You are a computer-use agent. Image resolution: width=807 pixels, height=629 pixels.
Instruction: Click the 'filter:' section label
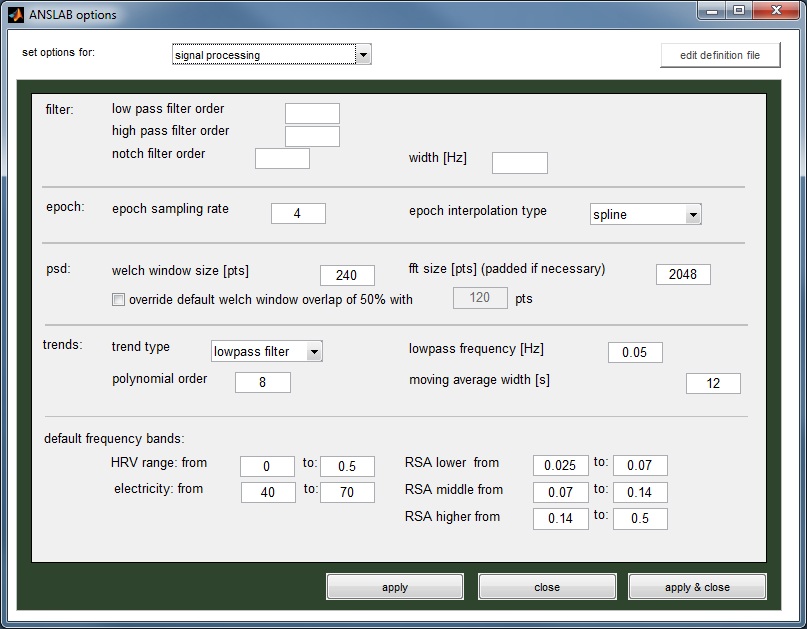point(60,110)
